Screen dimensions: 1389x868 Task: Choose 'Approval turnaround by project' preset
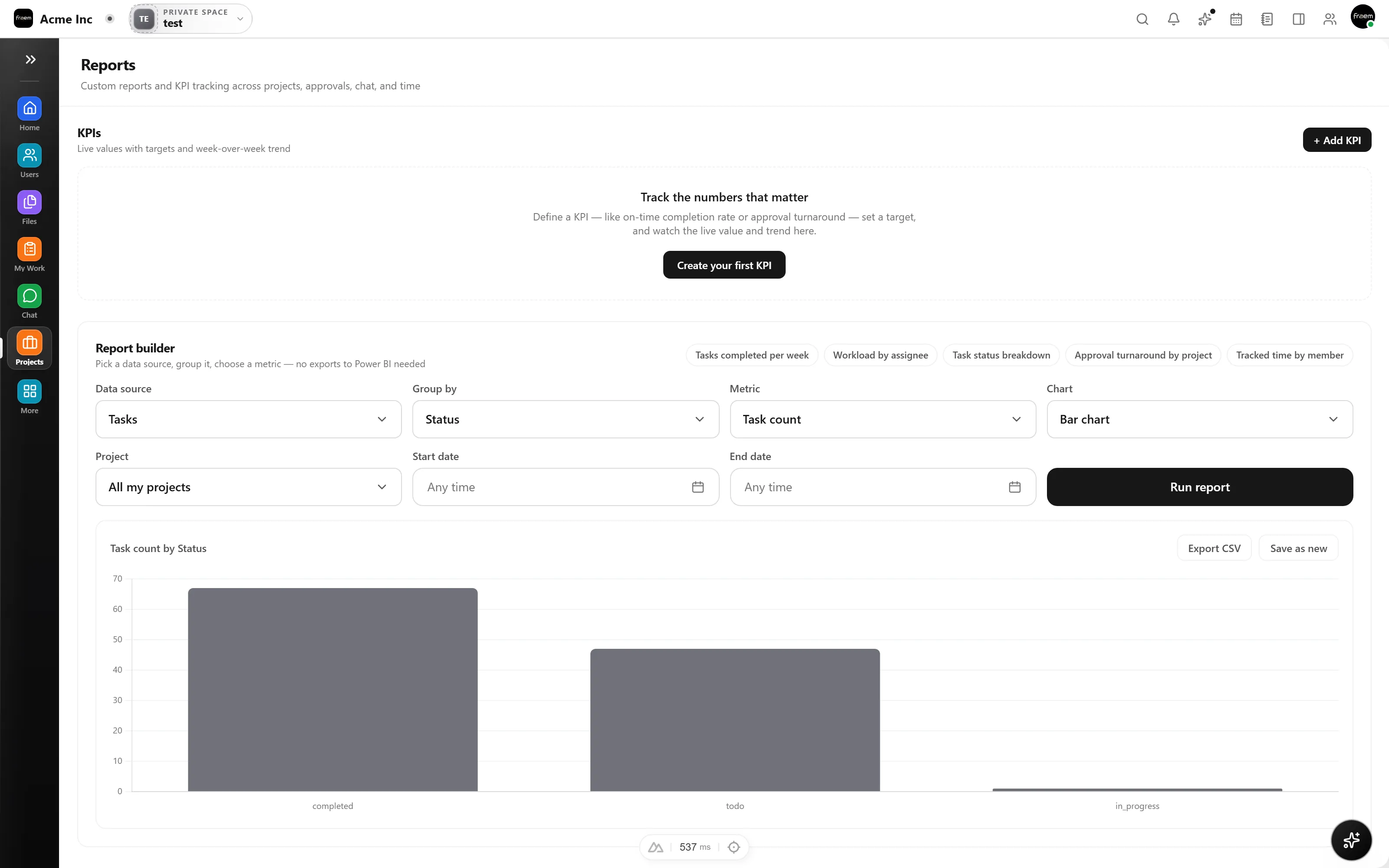click(x=1143, y=355)
